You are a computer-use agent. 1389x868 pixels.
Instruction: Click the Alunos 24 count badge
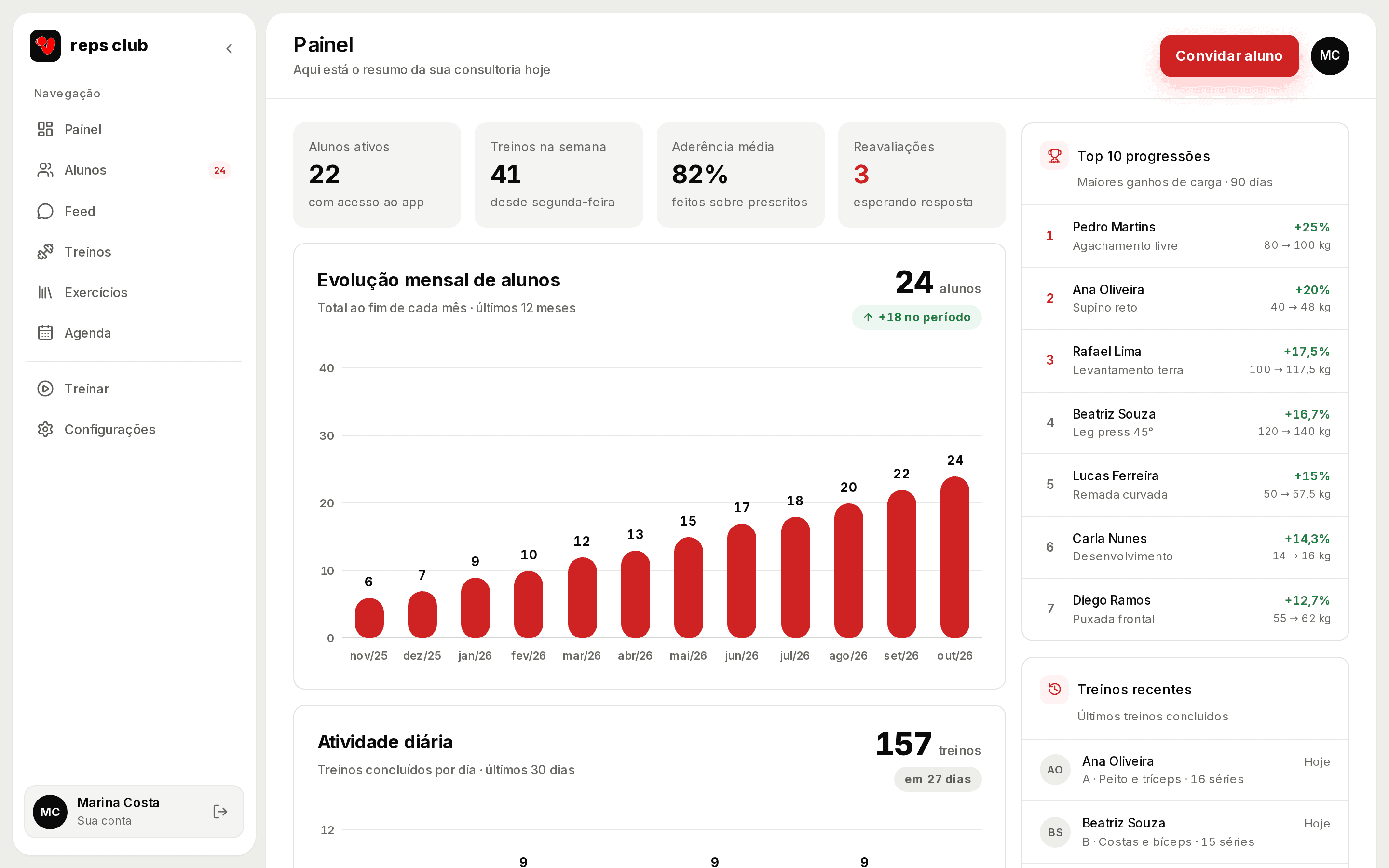219,170
